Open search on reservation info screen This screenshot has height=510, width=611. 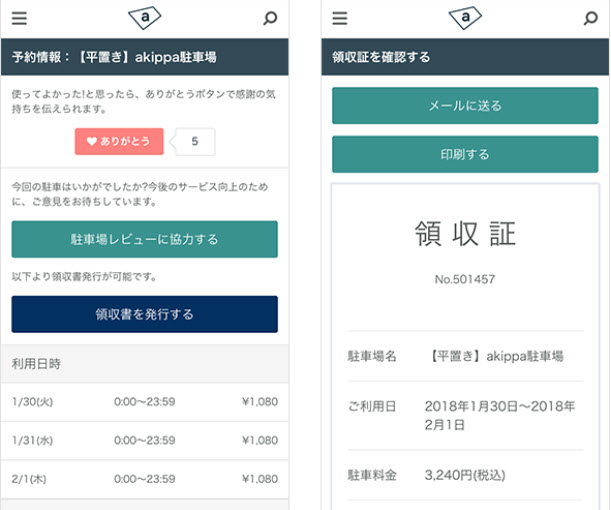pyautogui.click(x=270, y=18)
